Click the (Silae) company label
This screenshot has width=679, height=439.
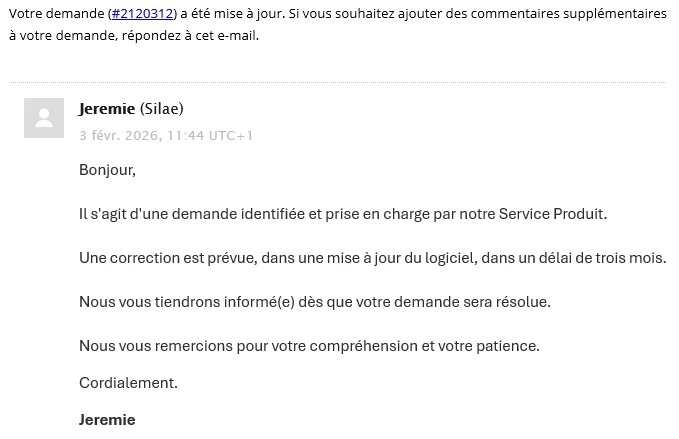(x=162, y=108)
